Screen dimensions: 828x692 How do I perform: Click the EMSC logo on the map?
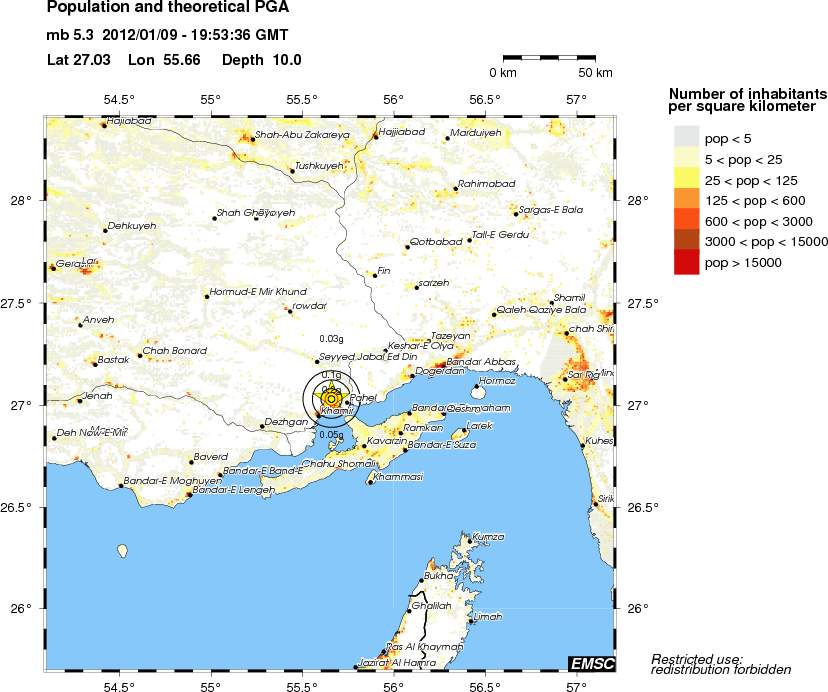coord(591,664)
